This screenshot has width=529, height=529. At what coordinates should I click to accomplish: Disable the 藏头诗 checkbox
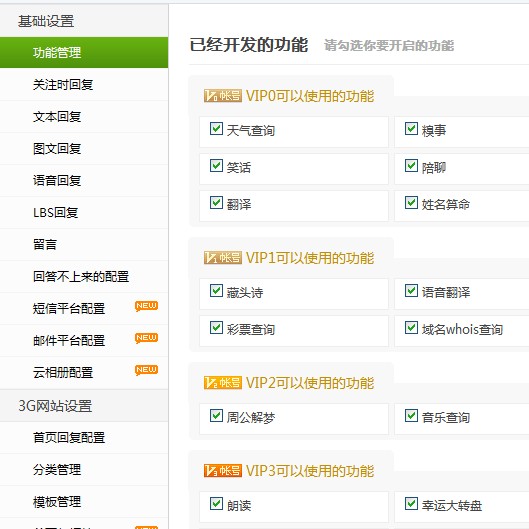pyautogui.click(x=216, y=290)
